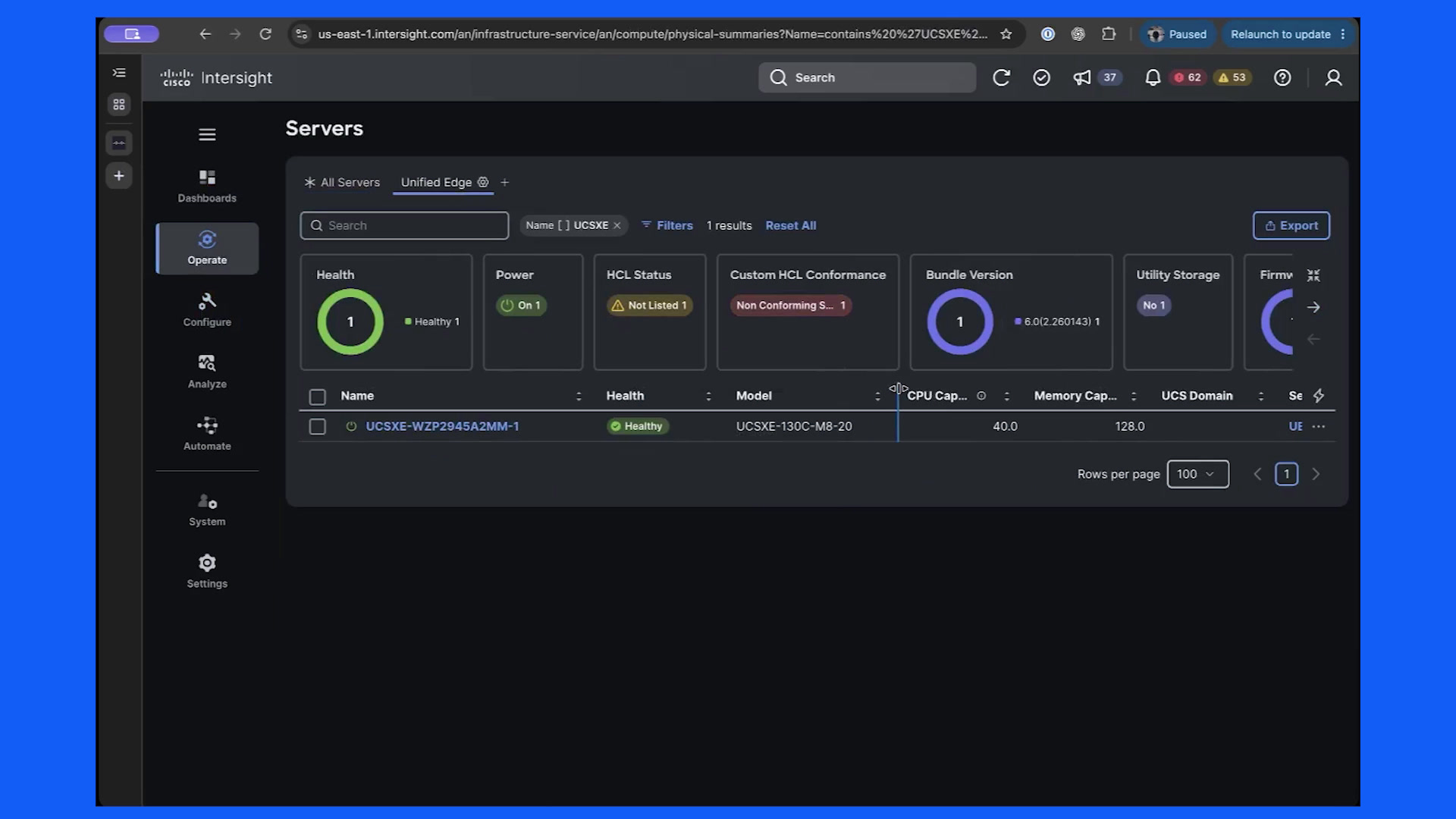Toggle the select-all checkbox in table header
Screen dimensions: 1456x819
click(x=317, y=397)
